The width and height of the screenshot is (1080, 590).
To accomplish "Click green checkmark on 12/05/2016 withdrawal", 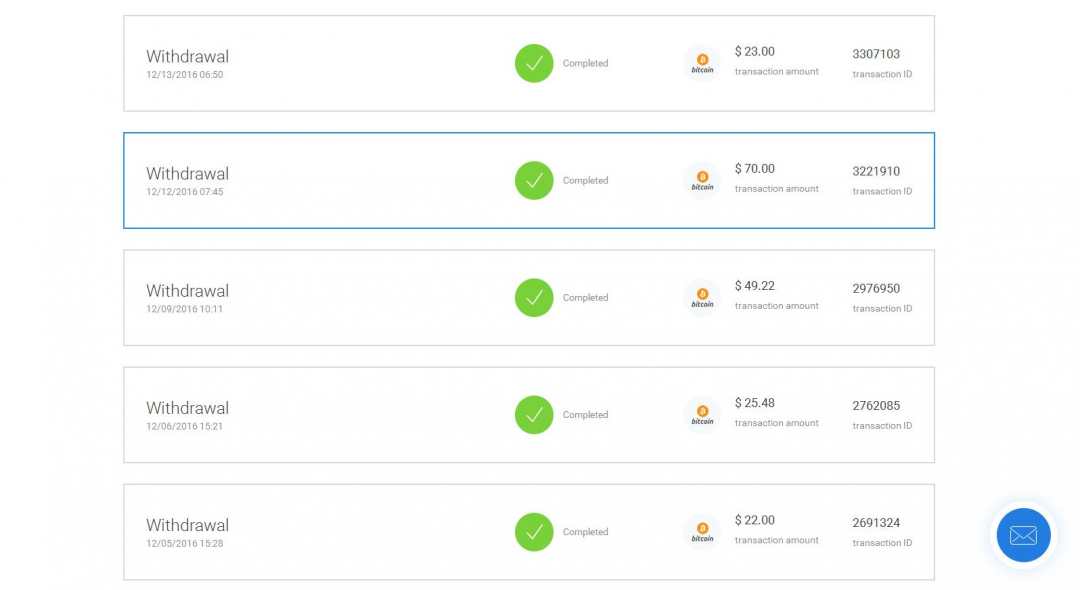I will coord(534,531).
